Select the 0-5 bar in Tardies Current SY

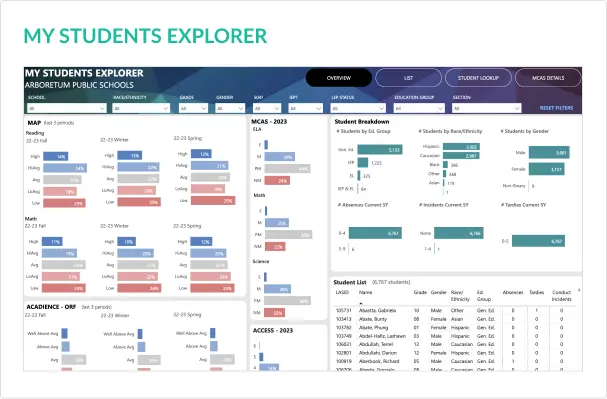tap(538, 241)
